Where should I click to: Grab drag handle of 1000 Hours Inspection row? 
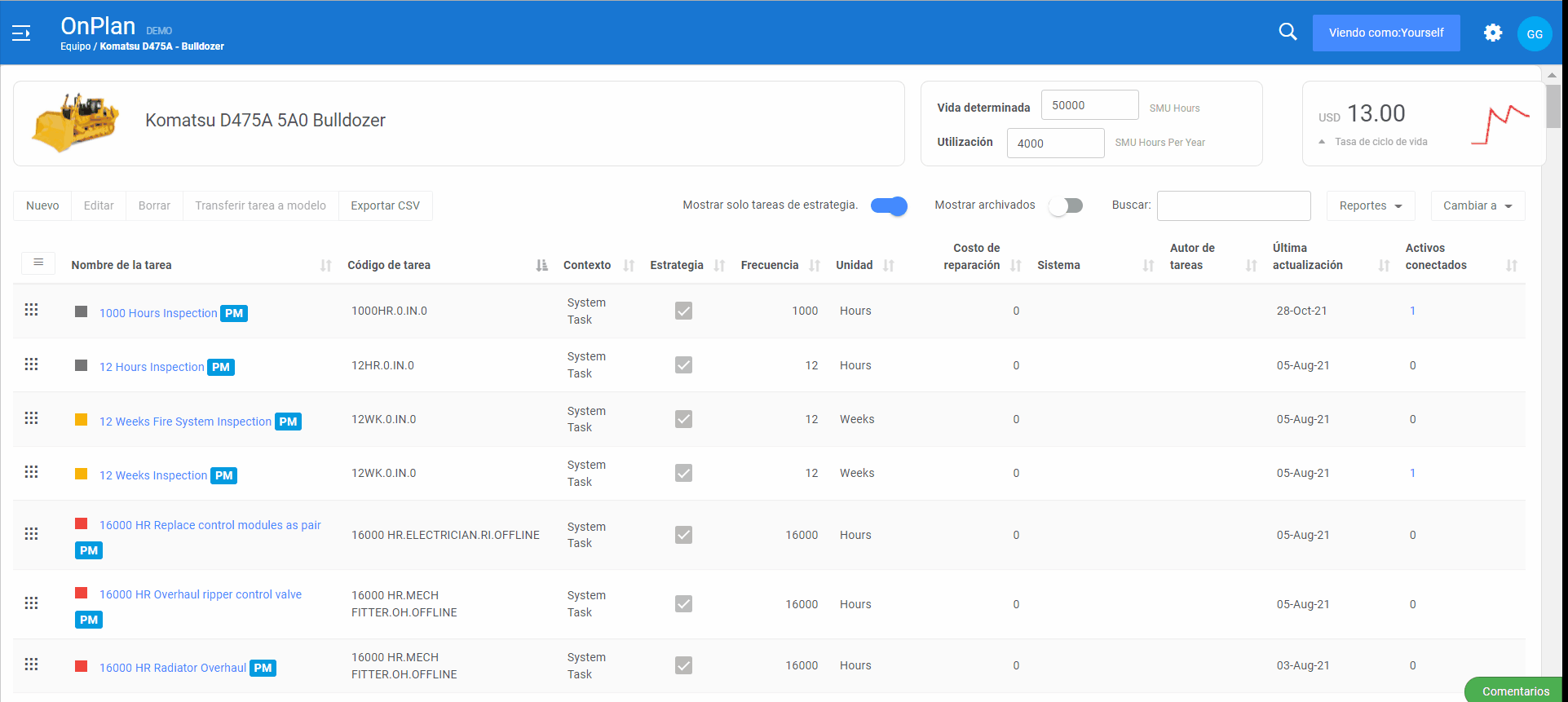32,310
